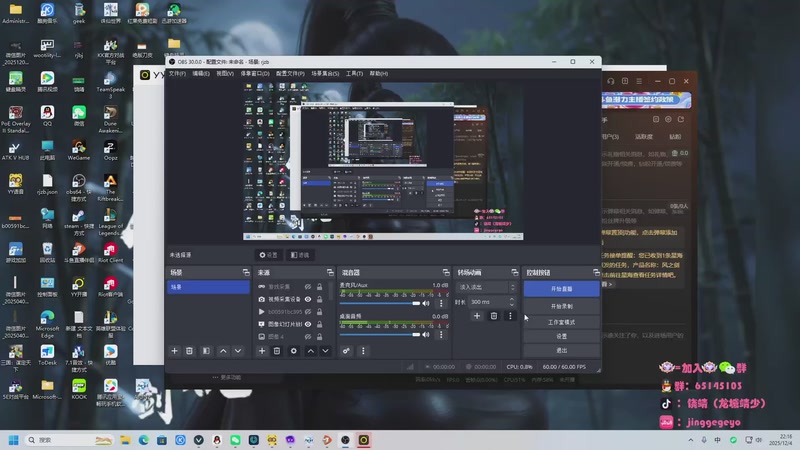Open the 文件(F) menu
Viewport: 800px width, 450px height.
pos(177,73)
